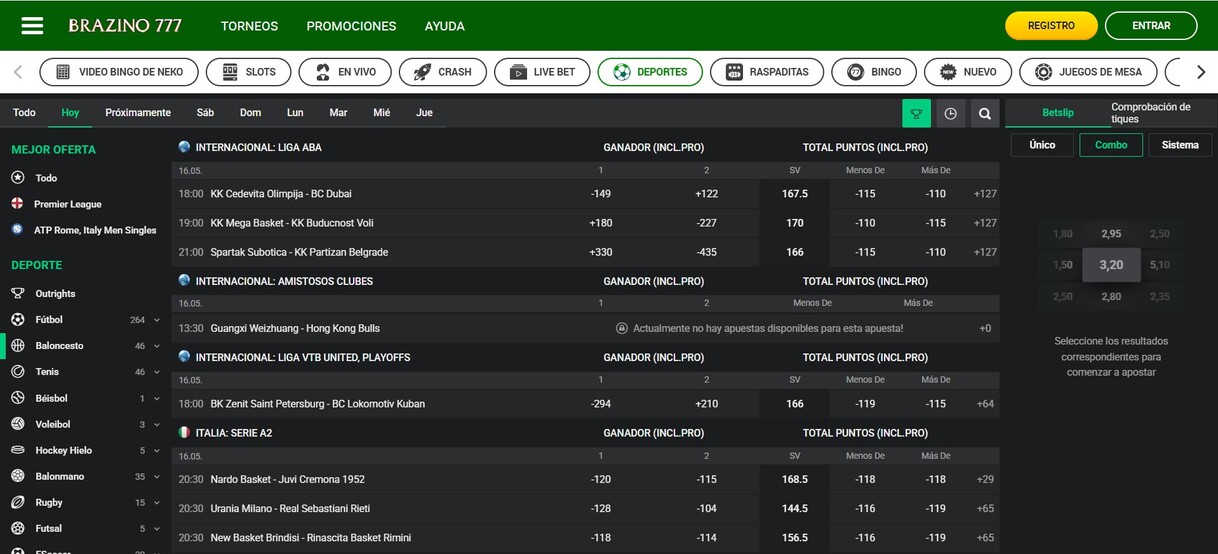Open Live Bet category
Viewport: 1218px width, 554px height.
pyautogui.click(x=542, y=72)
